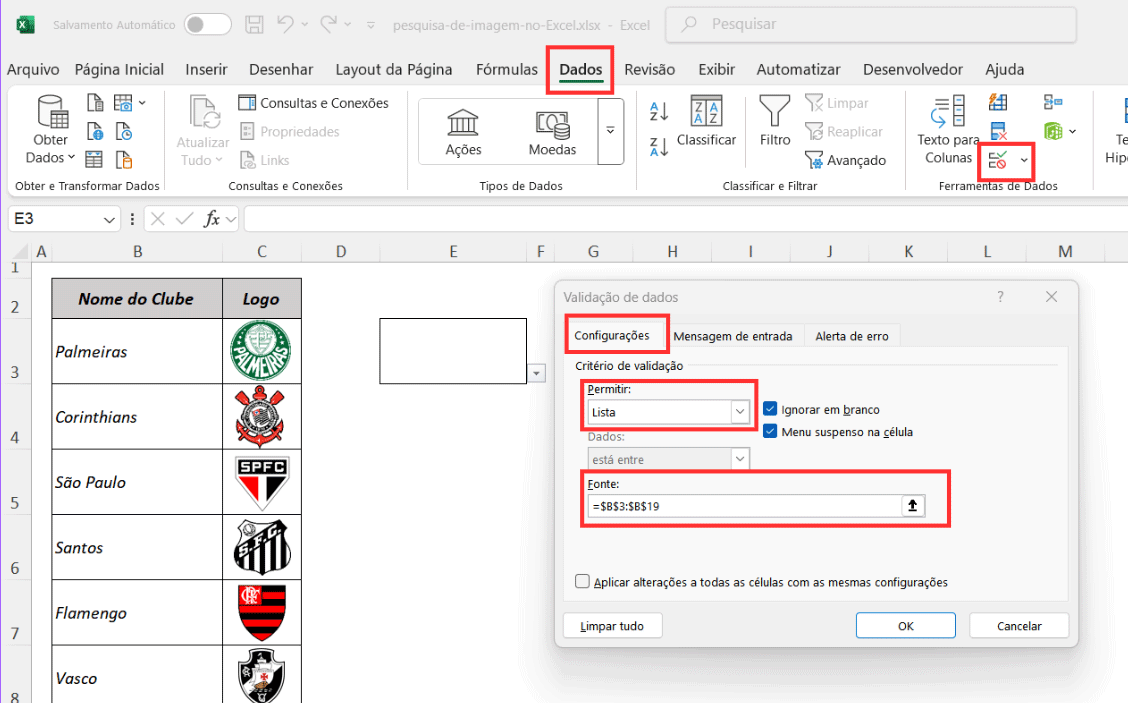Open the Fórmulas ribbon tab
Screen dimensions: 1128x703
tap(506, 69)
